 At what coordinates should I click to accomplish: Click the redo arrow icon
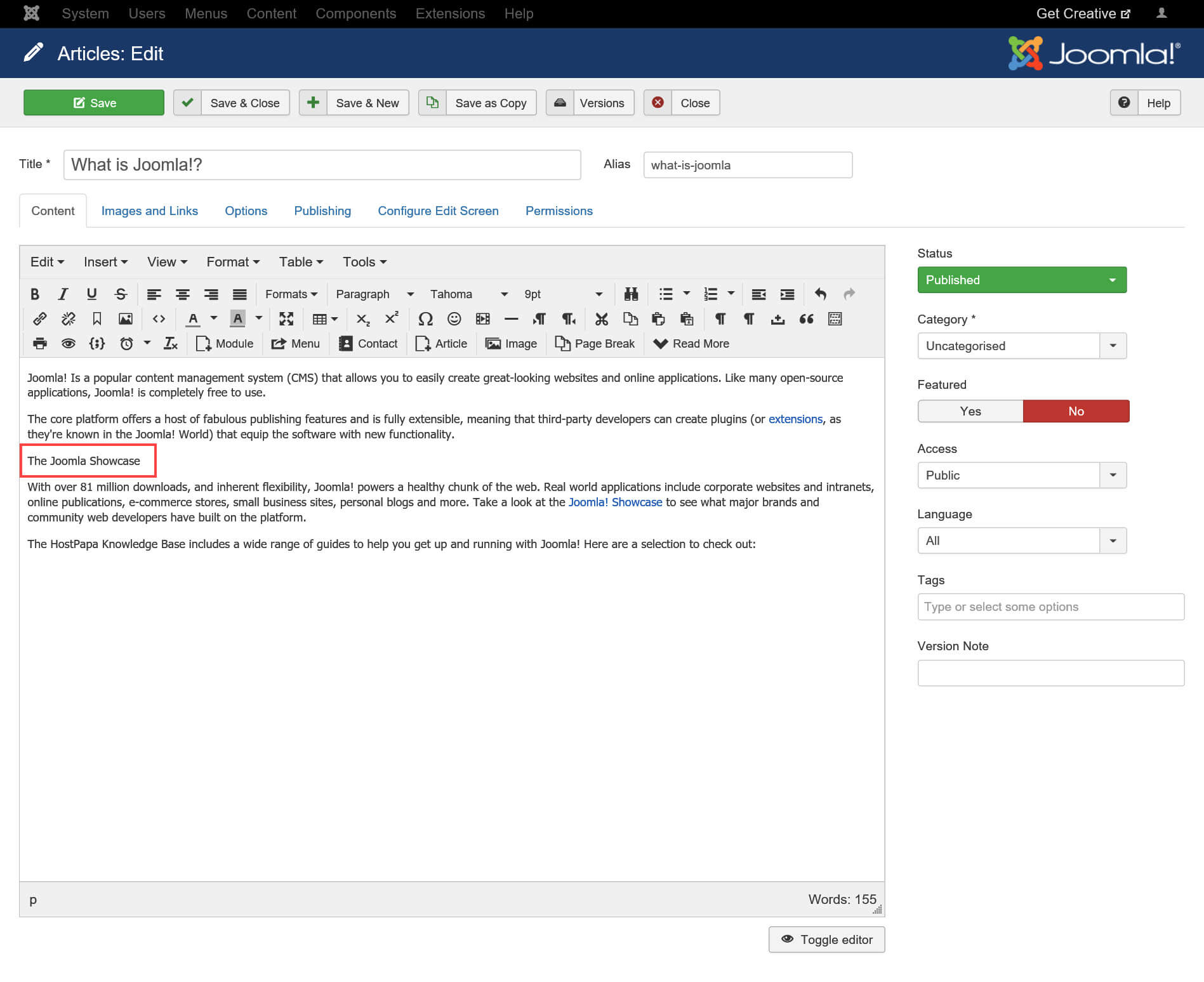pos(849,294)
